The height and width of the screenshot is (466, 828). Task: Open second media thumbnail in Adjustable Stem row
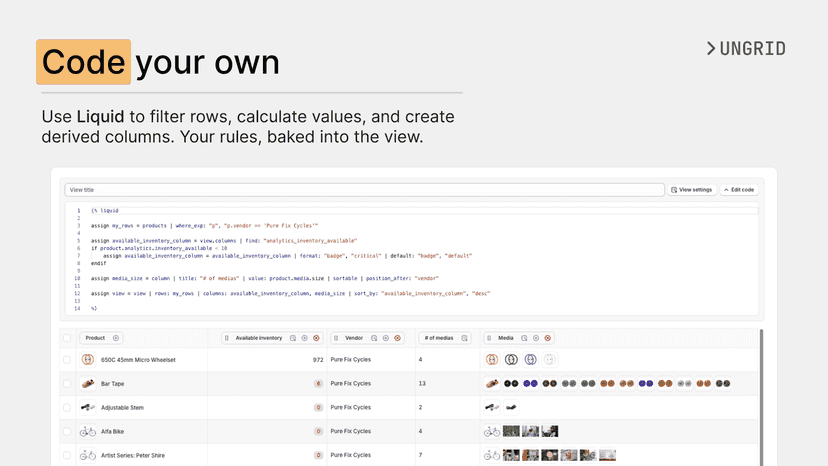tap(511, 407)
